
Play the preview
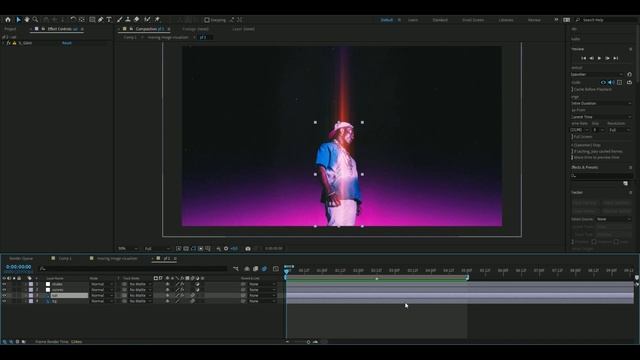[x=599, y=58]
